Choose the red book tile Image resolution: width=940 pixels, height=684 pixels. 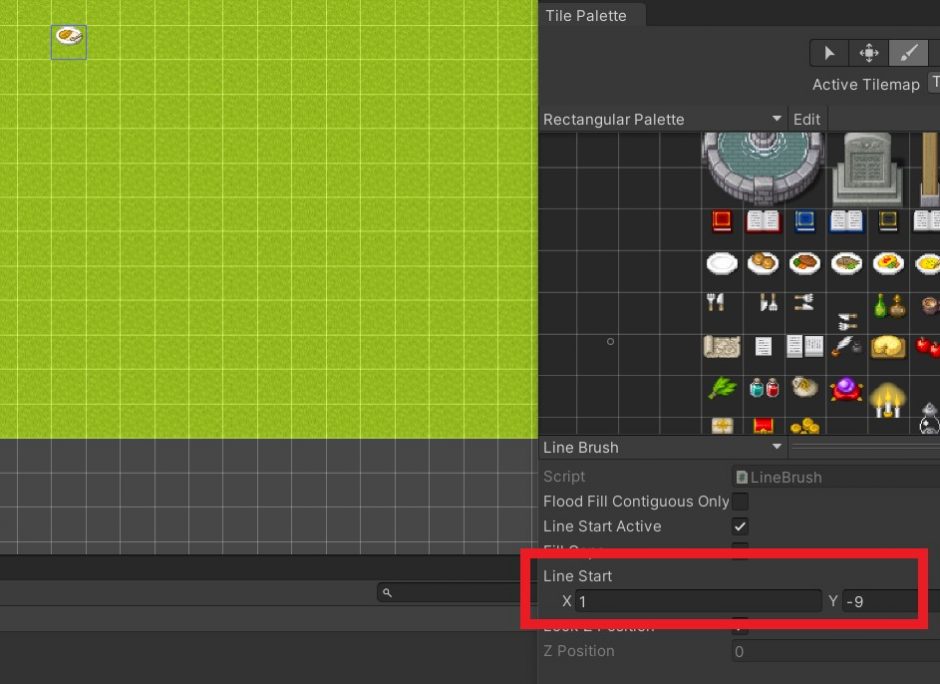coord(722,221)
